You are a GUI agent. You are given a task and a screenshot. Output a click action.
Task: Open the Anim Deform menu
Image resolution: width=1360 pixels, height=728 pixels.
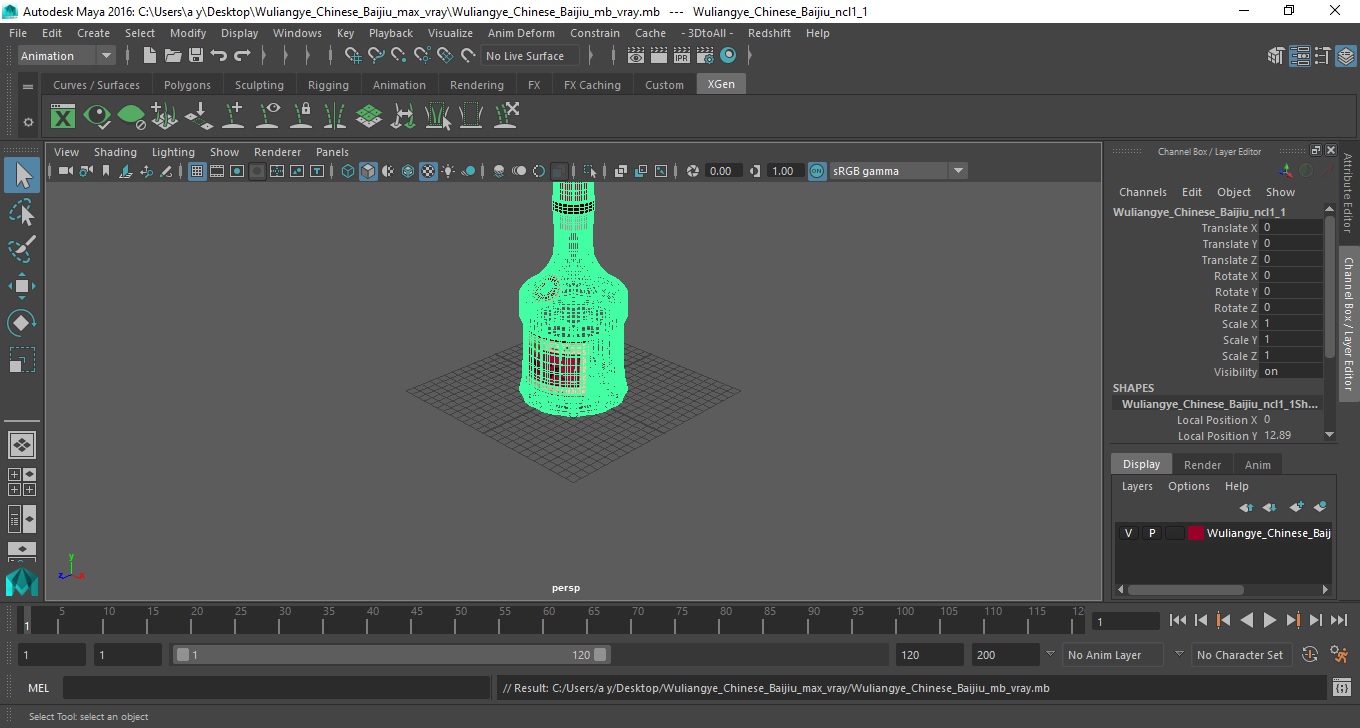click(521, 33)
